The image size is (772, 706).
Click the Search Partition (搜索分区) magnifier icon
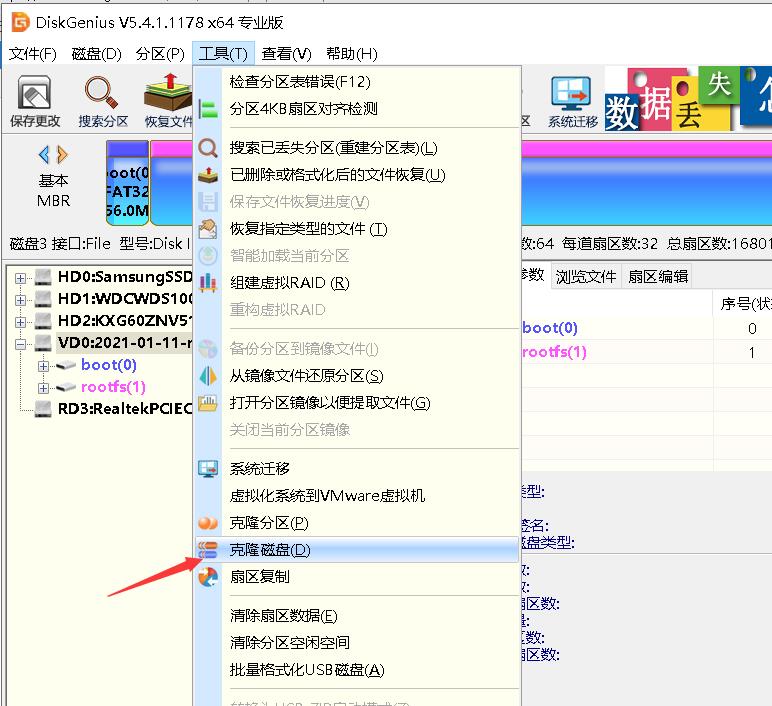pyautogui.click(x=101, y=92)
